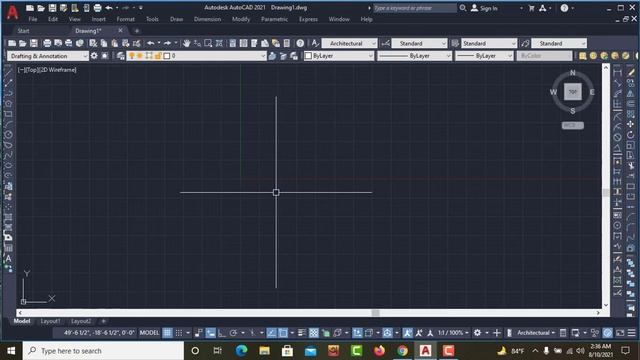Click the Workspace Settings gear next to Drafting & Annotation
The image size is (640, 360).
(94, 56)
